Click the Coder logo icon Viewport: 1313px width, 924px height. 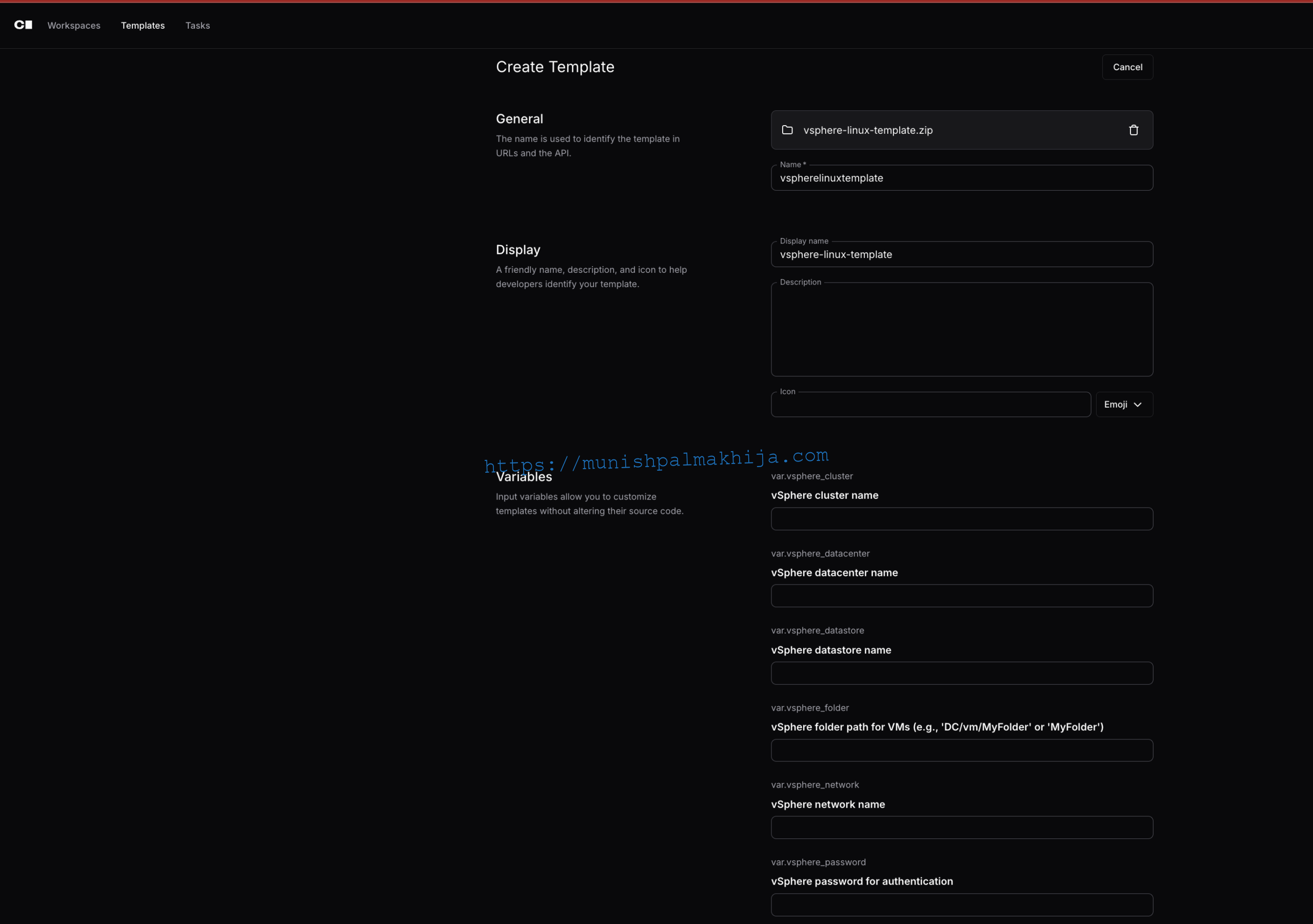point(23,25)
